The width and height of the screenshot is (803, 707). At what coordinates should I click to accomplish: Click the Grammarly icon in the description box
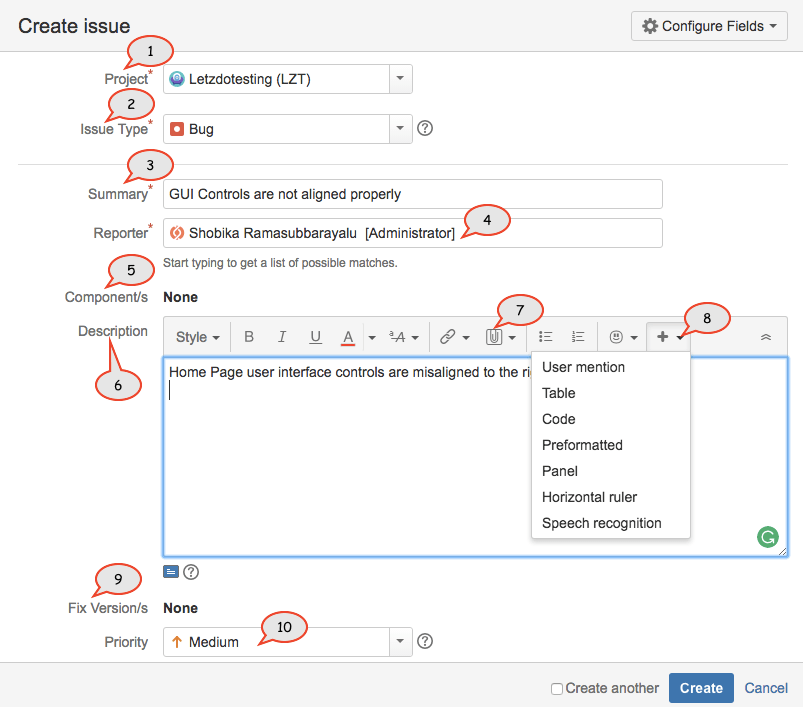[x=767, y=537]
